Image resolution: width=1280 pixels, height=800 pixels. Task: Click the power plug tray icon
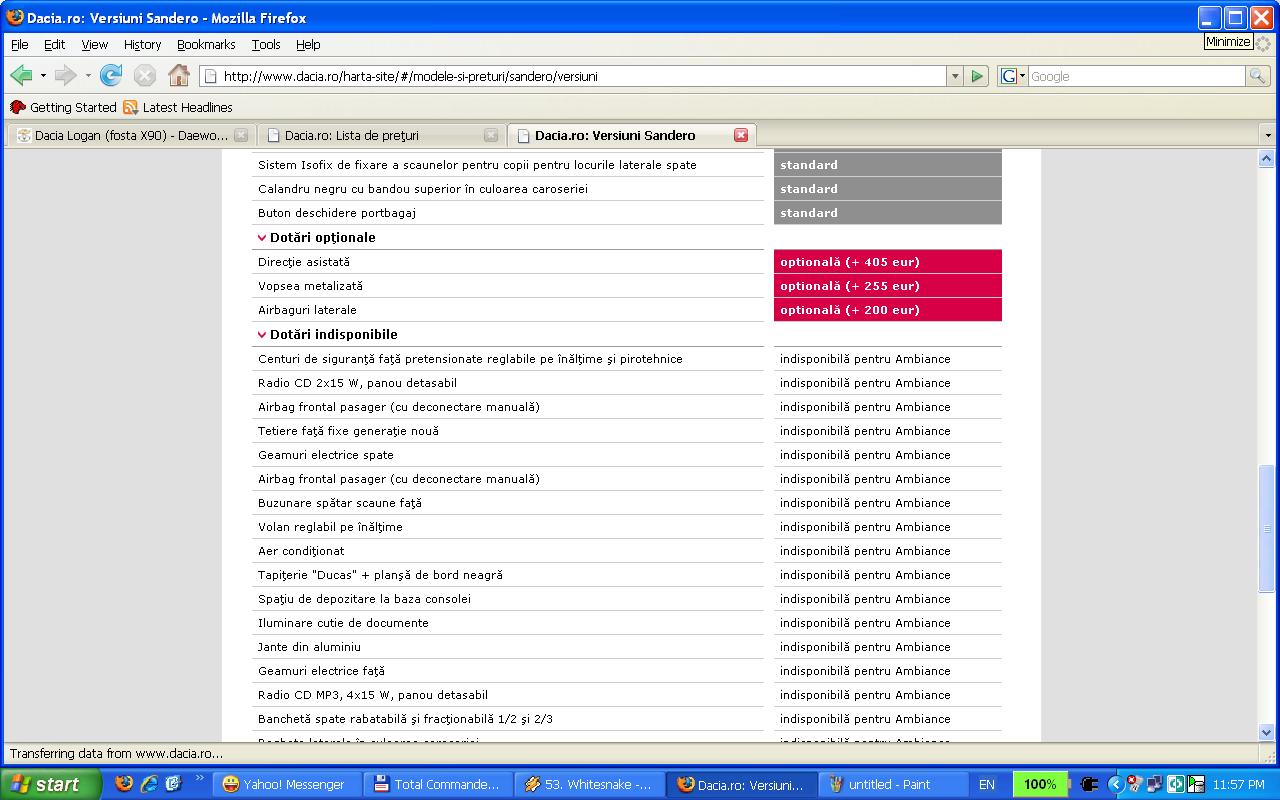pyautogui.click(x=1089, y=785)
